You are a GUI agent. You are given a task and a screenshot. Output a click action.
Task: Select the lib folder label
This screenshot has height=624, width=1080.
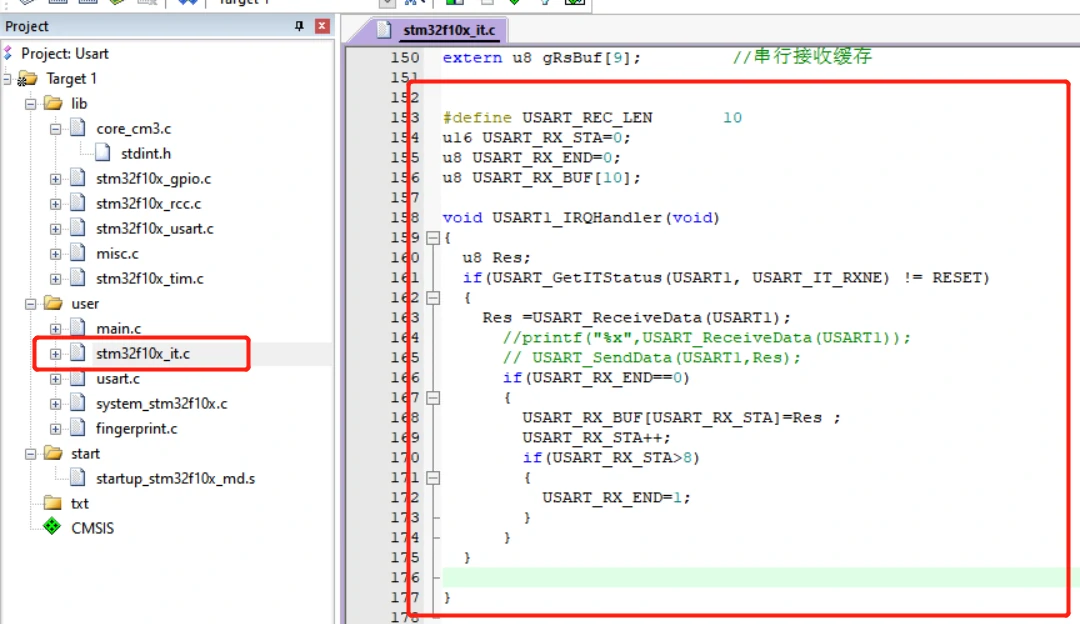coord(79,103)
